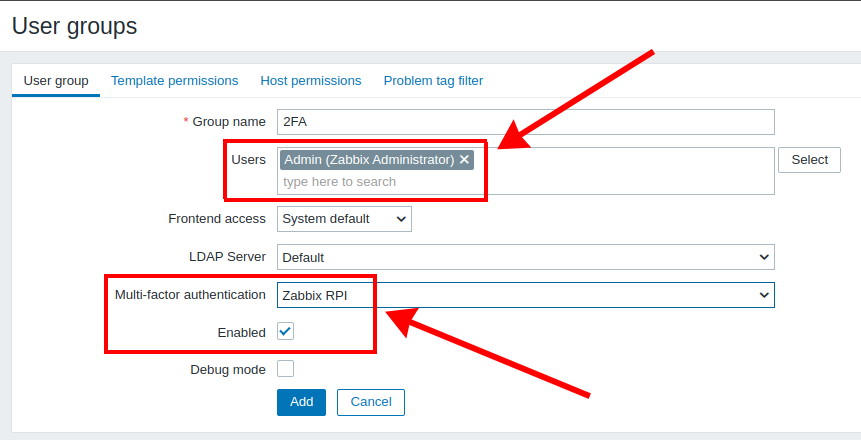The width and height of the screenshot is (861, 440).
Task: Enable the Debug mode checkbox
Action: pos(286,369)
